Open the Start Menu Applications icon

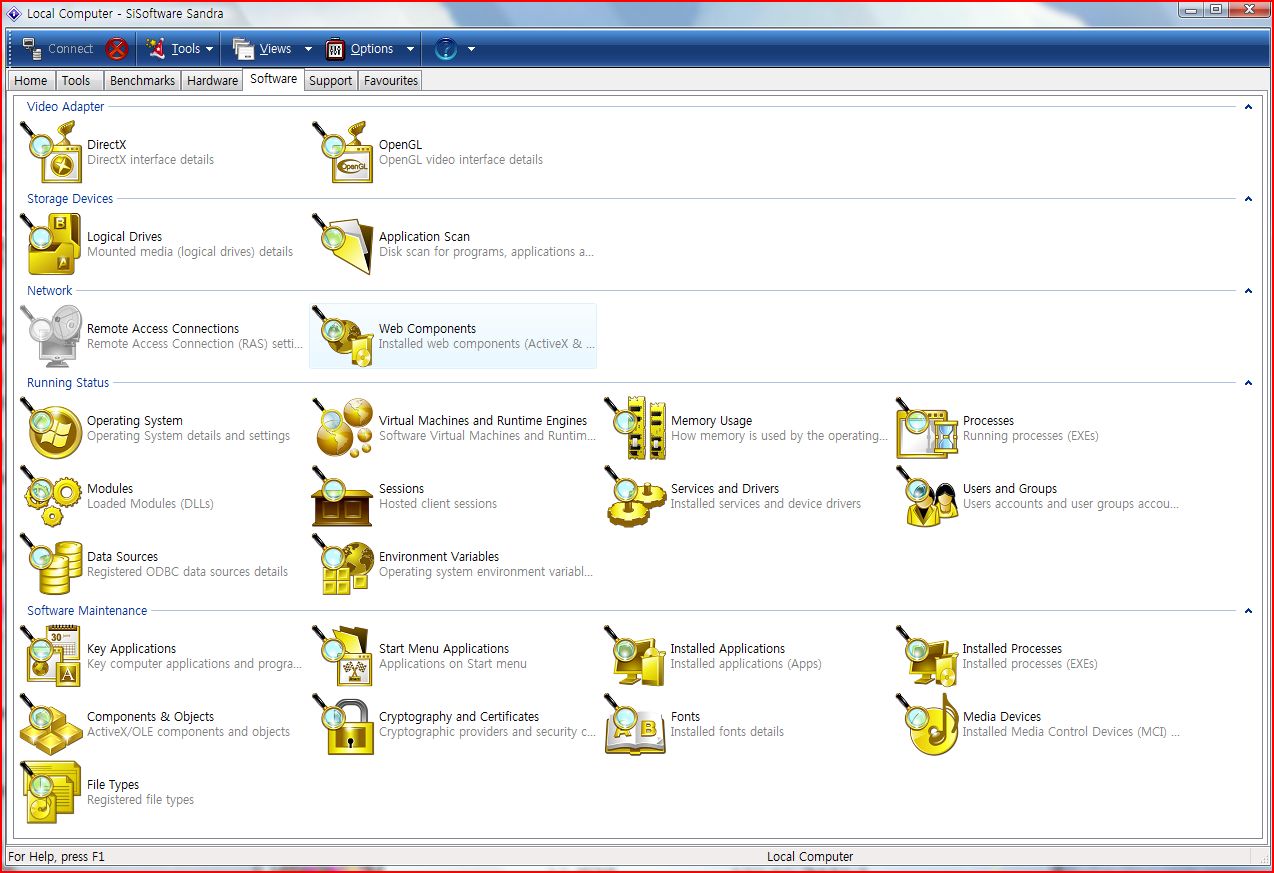click(x=343, y=656)
